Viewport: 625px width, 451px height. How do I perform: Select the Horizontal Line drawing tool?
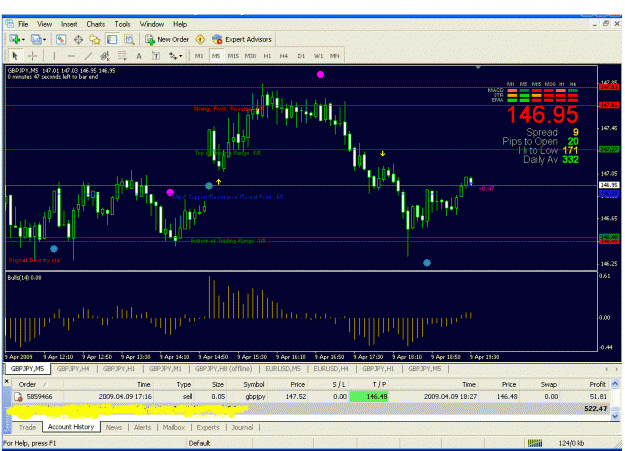[x=71, y=56]
